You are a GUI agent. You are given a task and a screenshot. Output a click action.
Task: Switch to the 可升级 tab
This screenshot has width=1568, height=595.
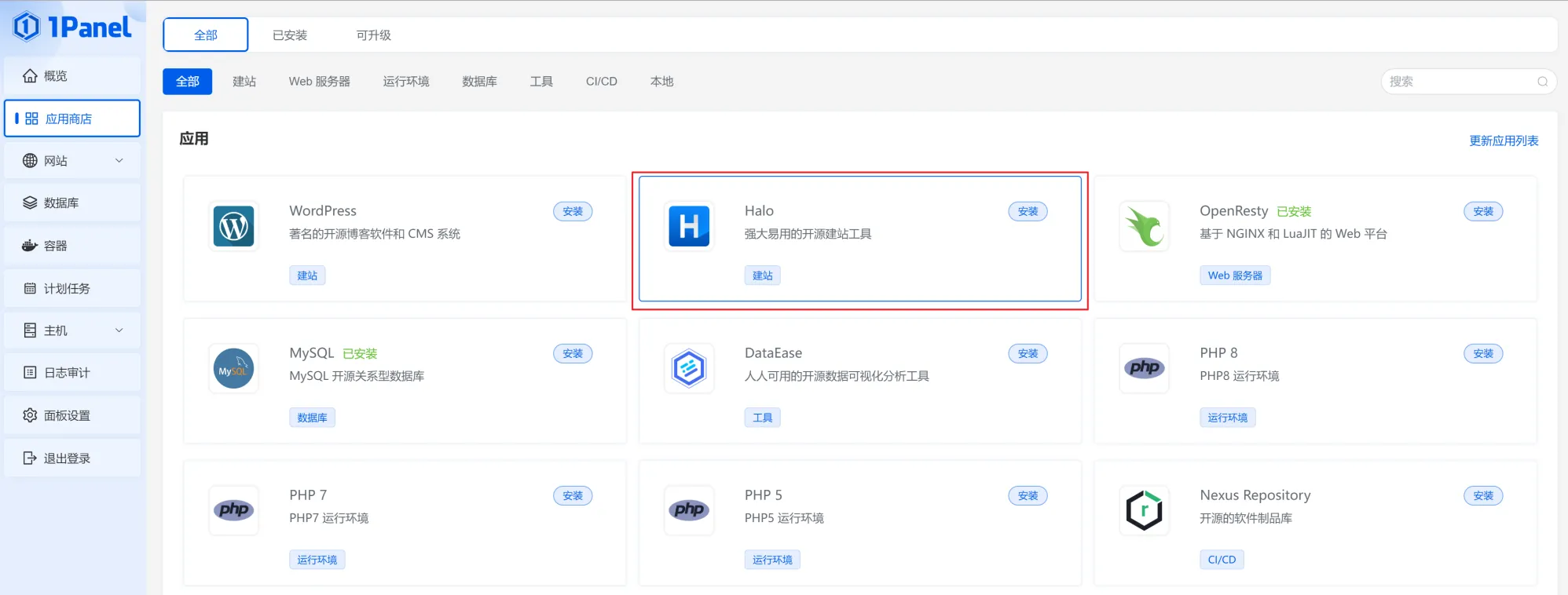pyautogui.click(x=373, y=35)
